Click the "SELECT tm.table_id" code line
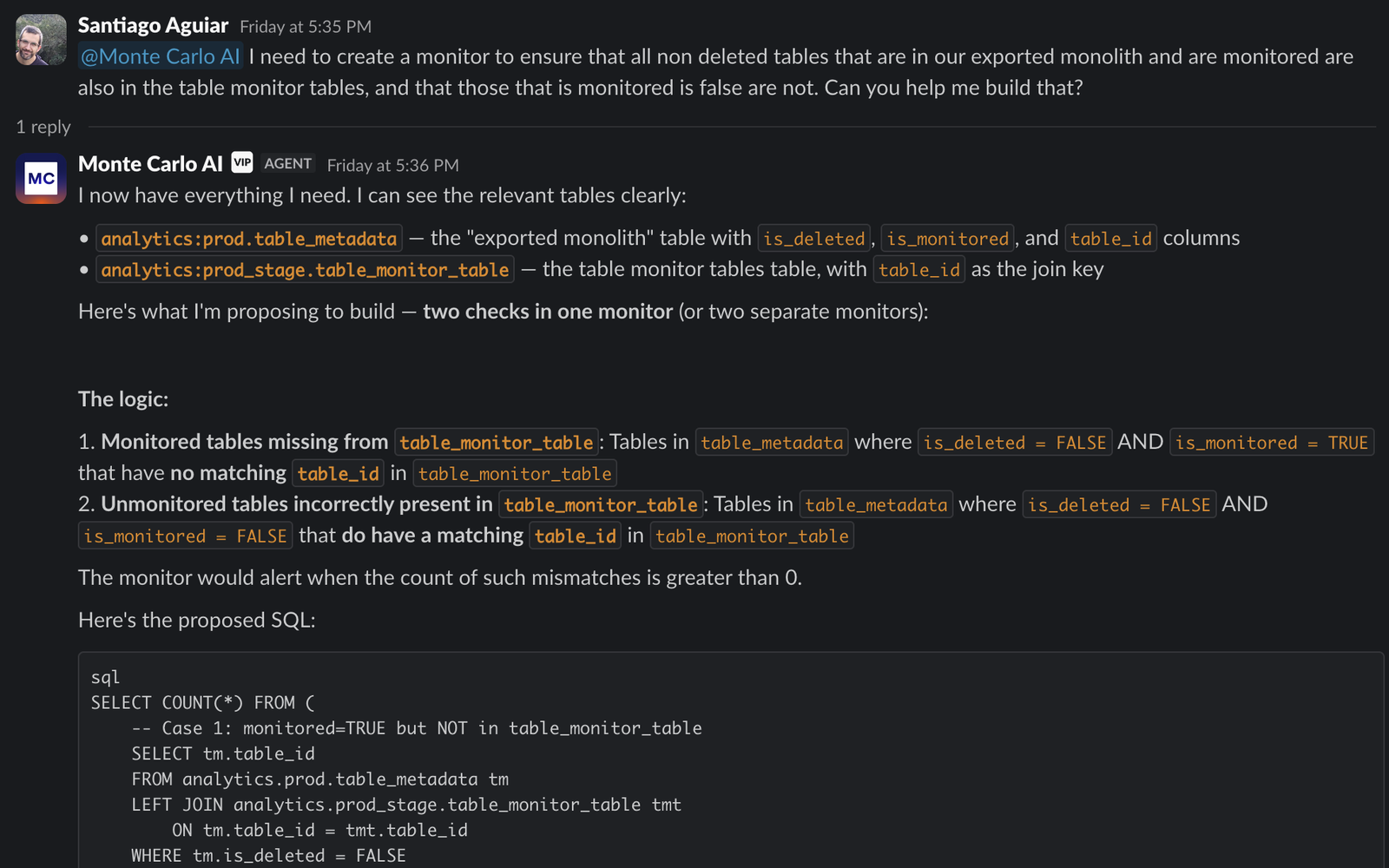Image resolution: width=1389 pixels, height=868 pixels. click(x=223, y=753)
